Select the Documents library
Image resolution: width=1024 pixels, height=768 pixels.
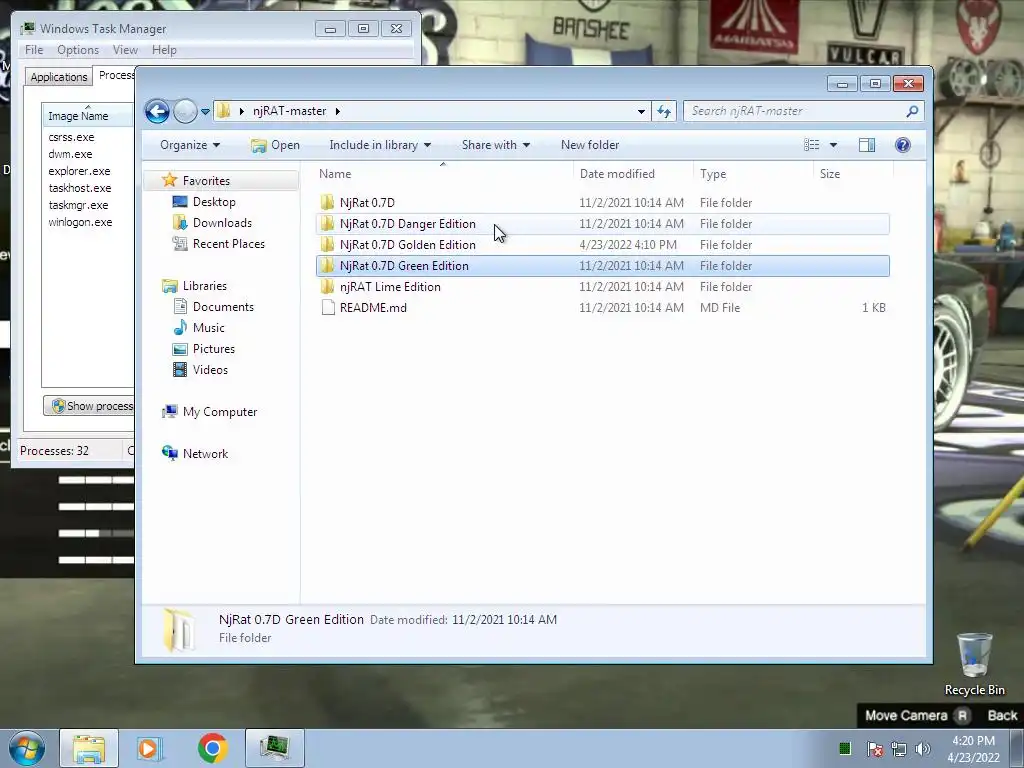coord(213,306)
